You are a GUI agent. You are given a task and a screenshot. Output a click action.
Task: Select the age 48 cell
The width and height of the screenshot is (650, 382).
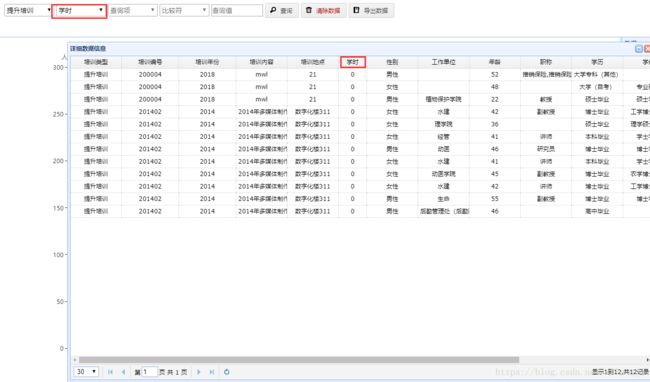(x=495, y=87)
